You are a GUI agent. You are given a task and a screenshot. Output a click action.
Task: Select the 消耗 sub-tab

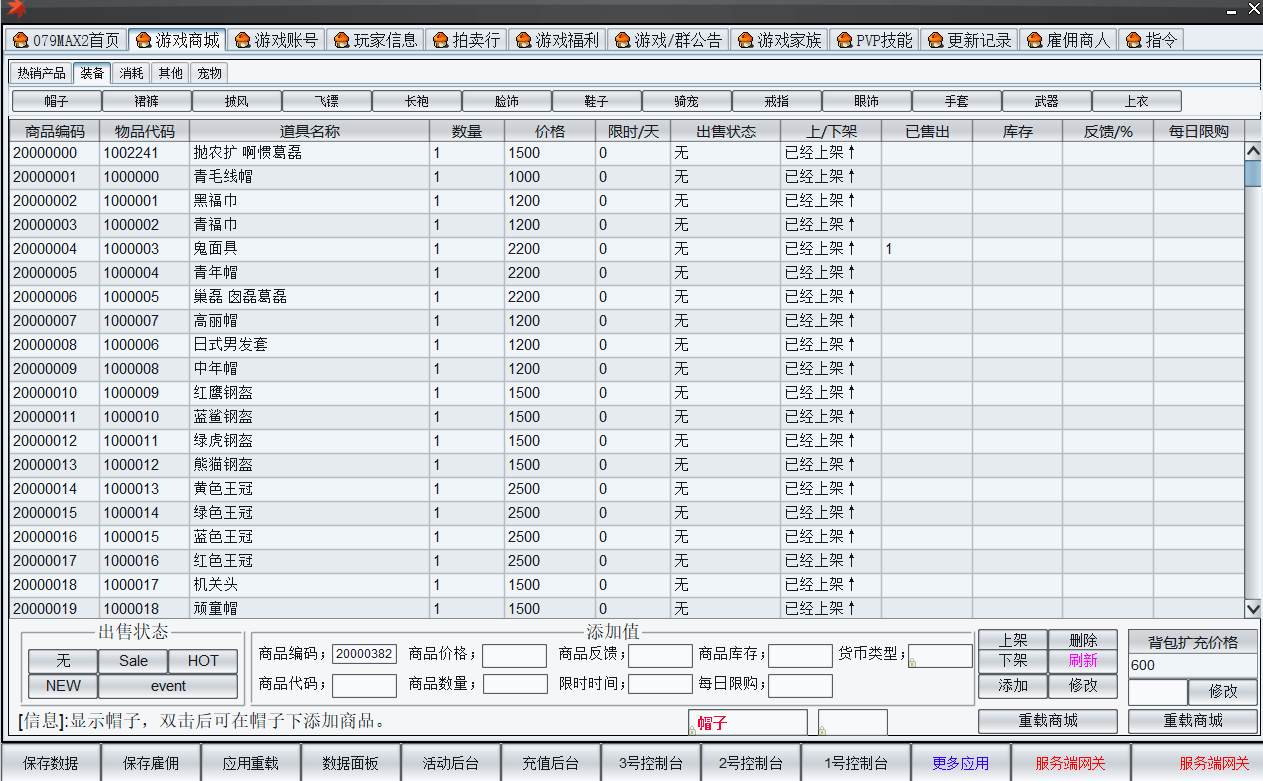(131, 73)
